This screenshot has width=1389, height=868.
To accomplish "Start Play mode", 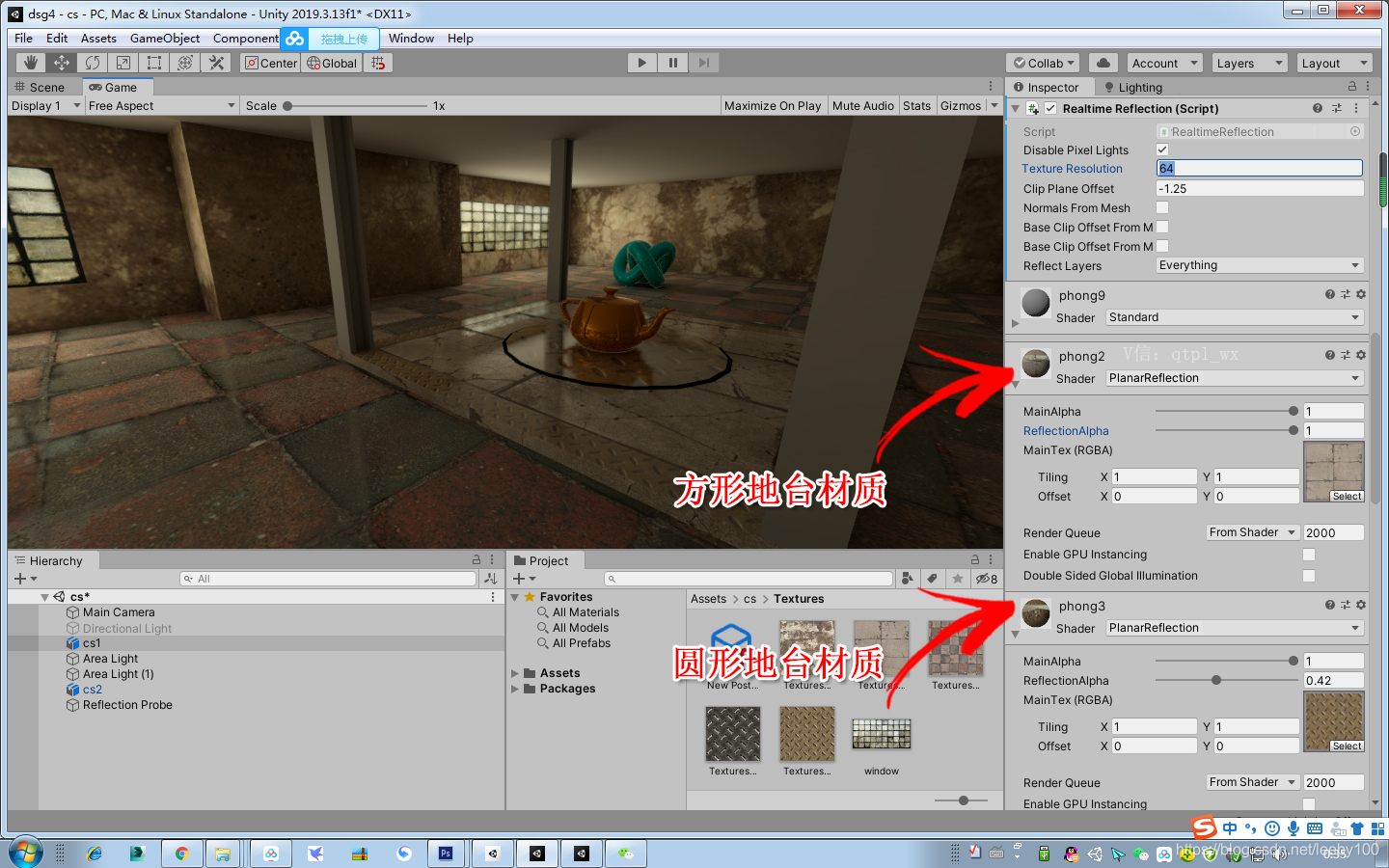I will click(x=641, y=63).
